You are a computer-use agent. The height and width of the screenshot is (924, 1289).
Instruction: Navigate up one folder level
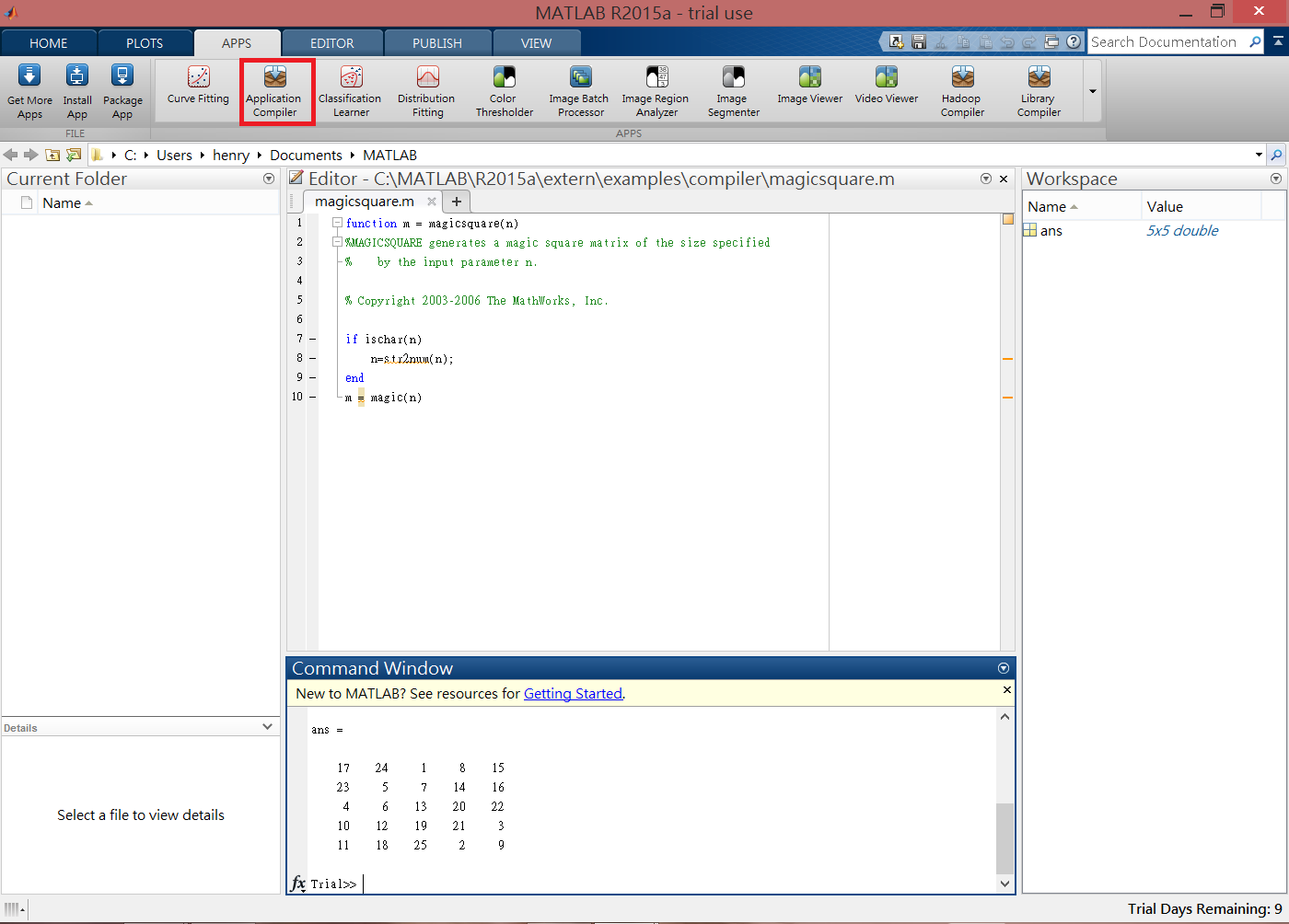pos(52,155)
